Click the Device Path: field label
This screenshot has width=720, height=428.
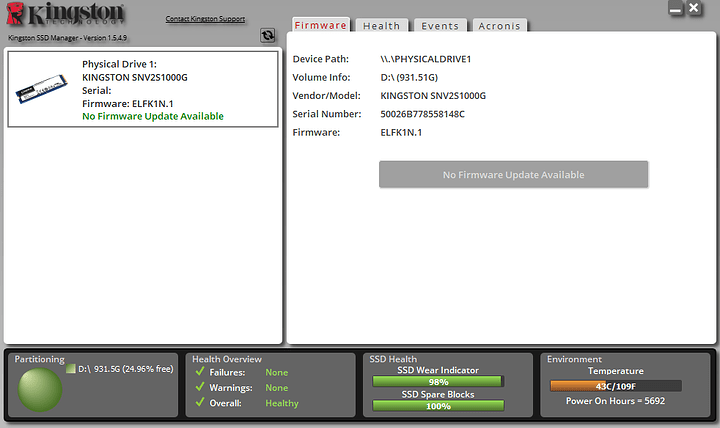click(321, 59)
